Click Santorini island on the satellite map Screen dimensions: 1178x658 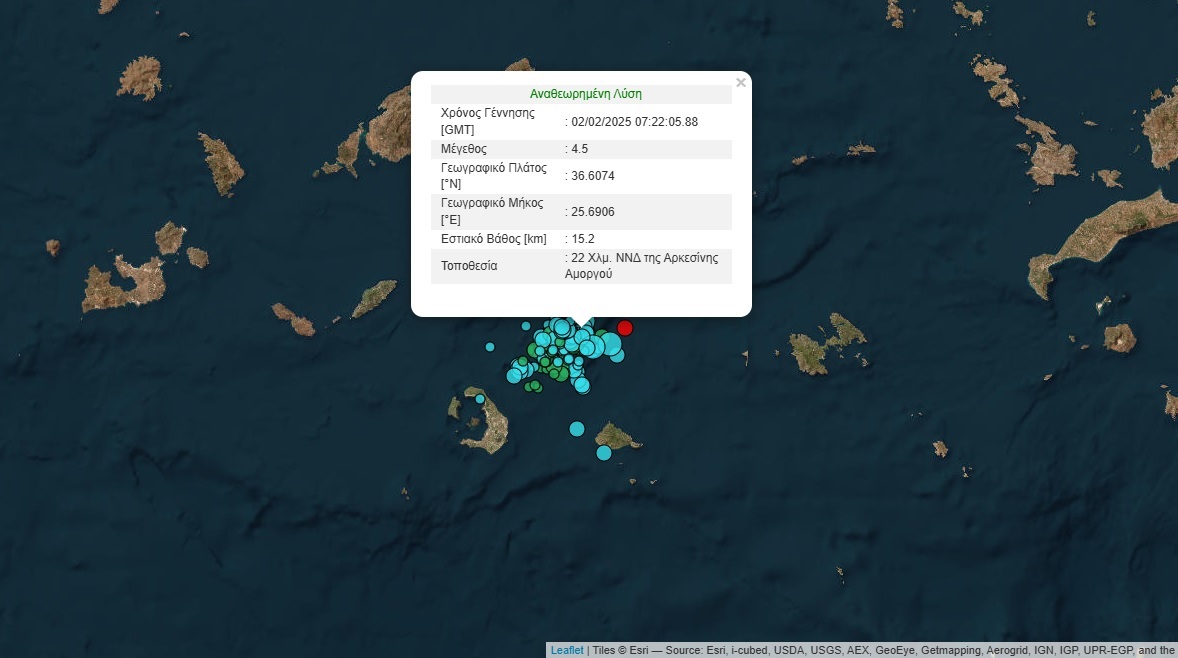[491, 432]
